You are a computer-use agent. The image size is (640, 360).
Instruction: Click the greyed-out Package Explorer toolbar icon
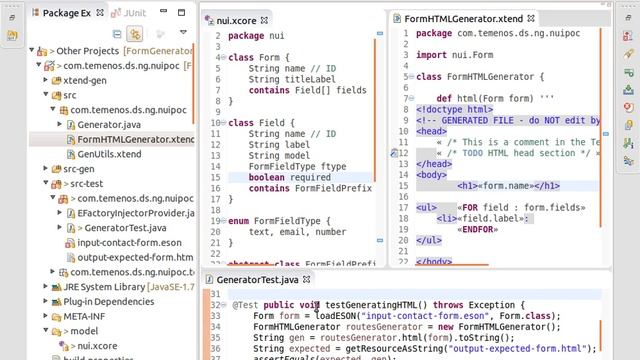160,34
